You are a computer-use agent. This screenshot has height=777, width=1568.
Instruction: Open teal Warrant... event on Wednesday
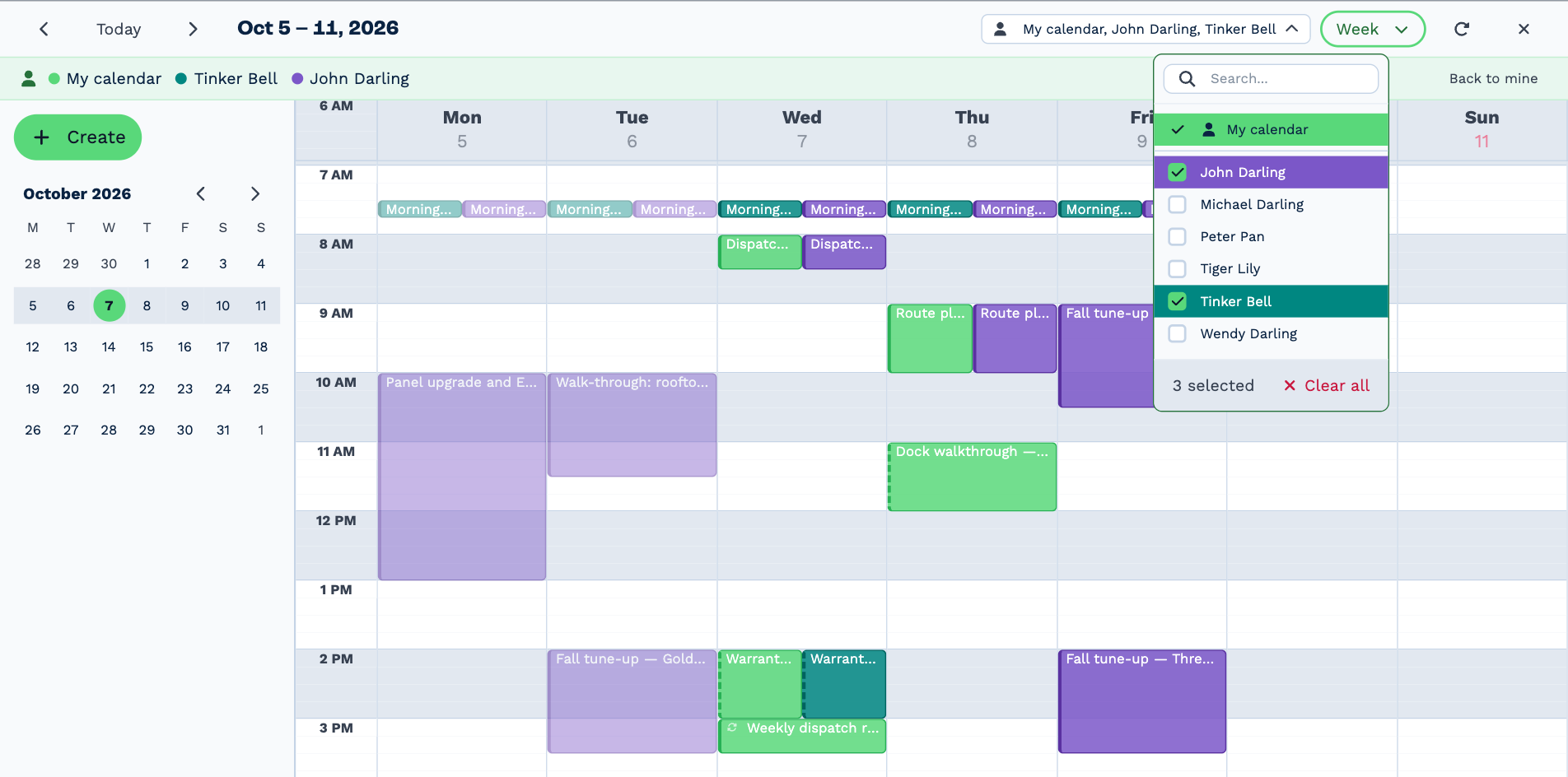point(844,684)
